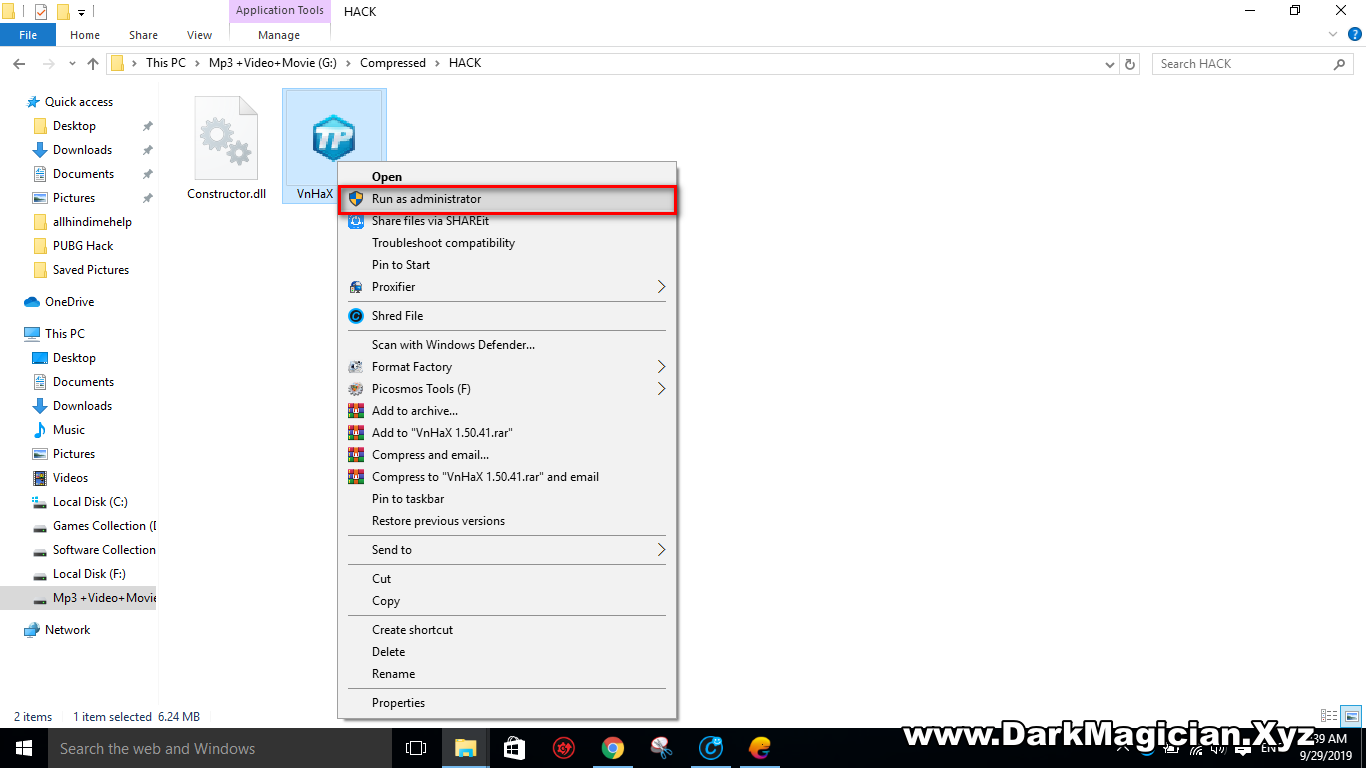Click This PC in address breadcrumb
The height and width of the screenshot is (768, 1366).
click(165, 63)
